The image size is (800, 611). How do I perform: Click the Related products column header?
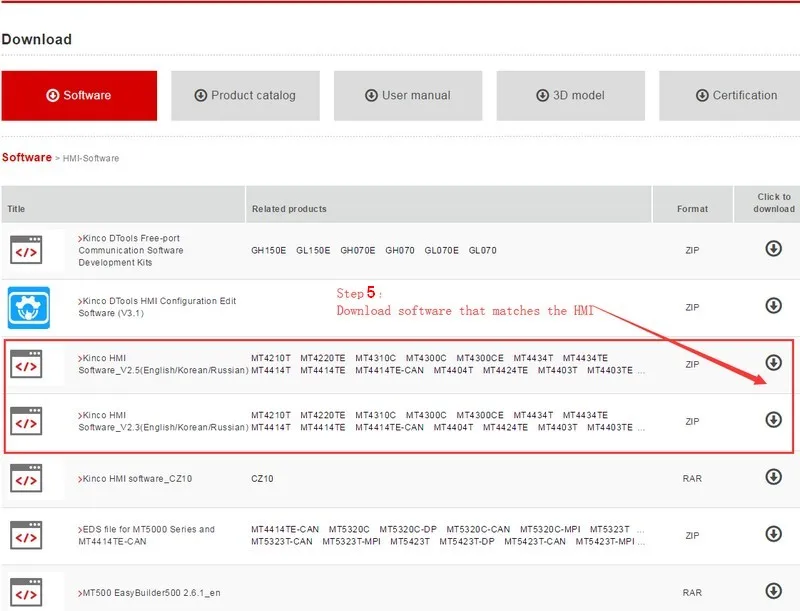coord(448,205)
